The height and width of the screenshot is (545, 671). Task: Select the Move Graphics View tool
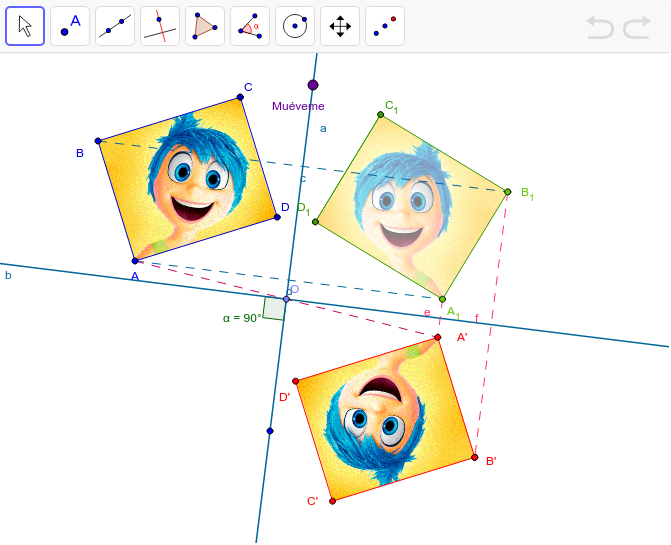click(340, 26)
